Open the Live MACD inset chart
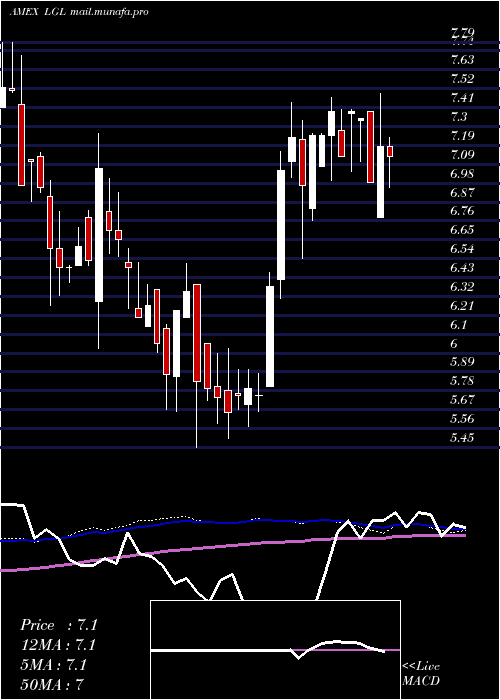The height and width of the screenshot is (700, 500). [275, 650]
